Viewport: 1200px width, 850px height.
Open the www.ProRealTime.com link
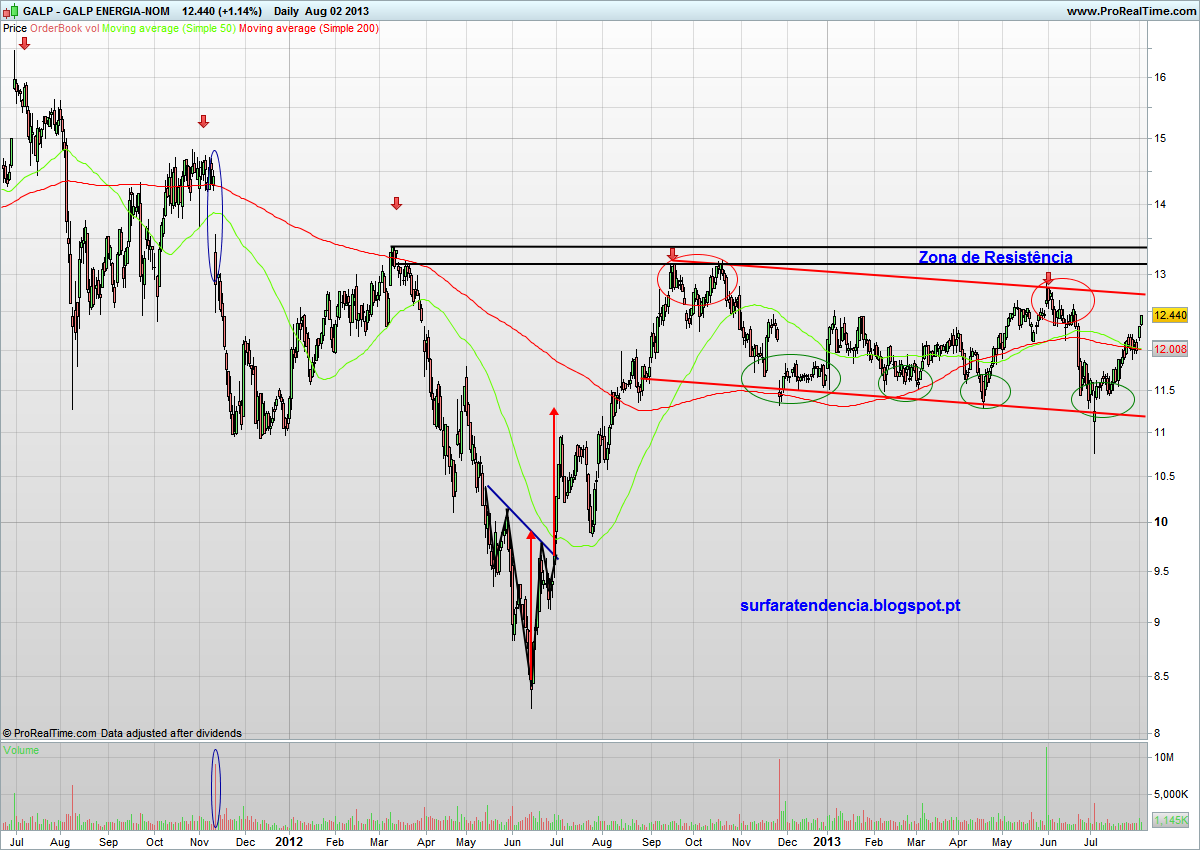1130,11
